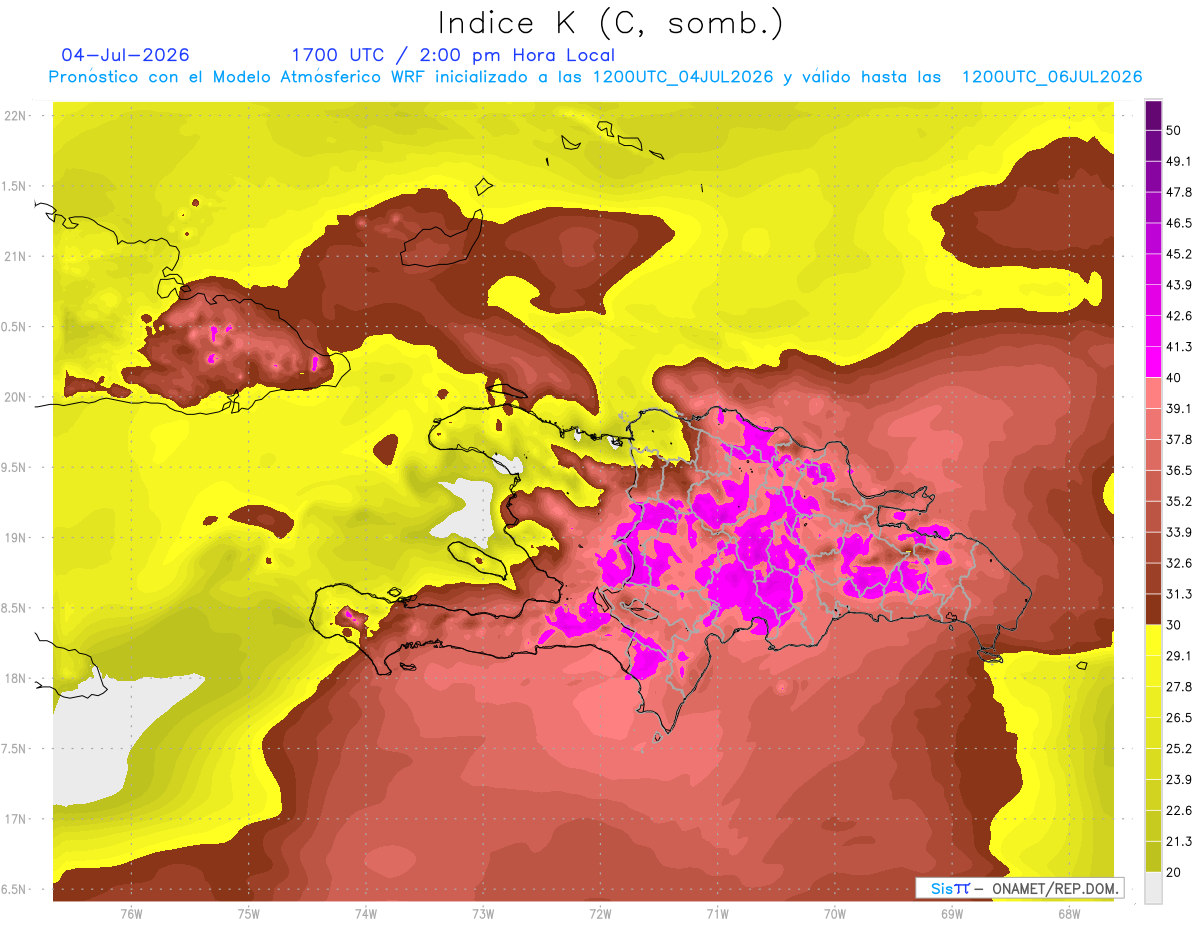Select the bright yellow swatch between 29.1 and 30
Image resolution: width=1200 pixels, height=927 pixels.
[1153, 640]
